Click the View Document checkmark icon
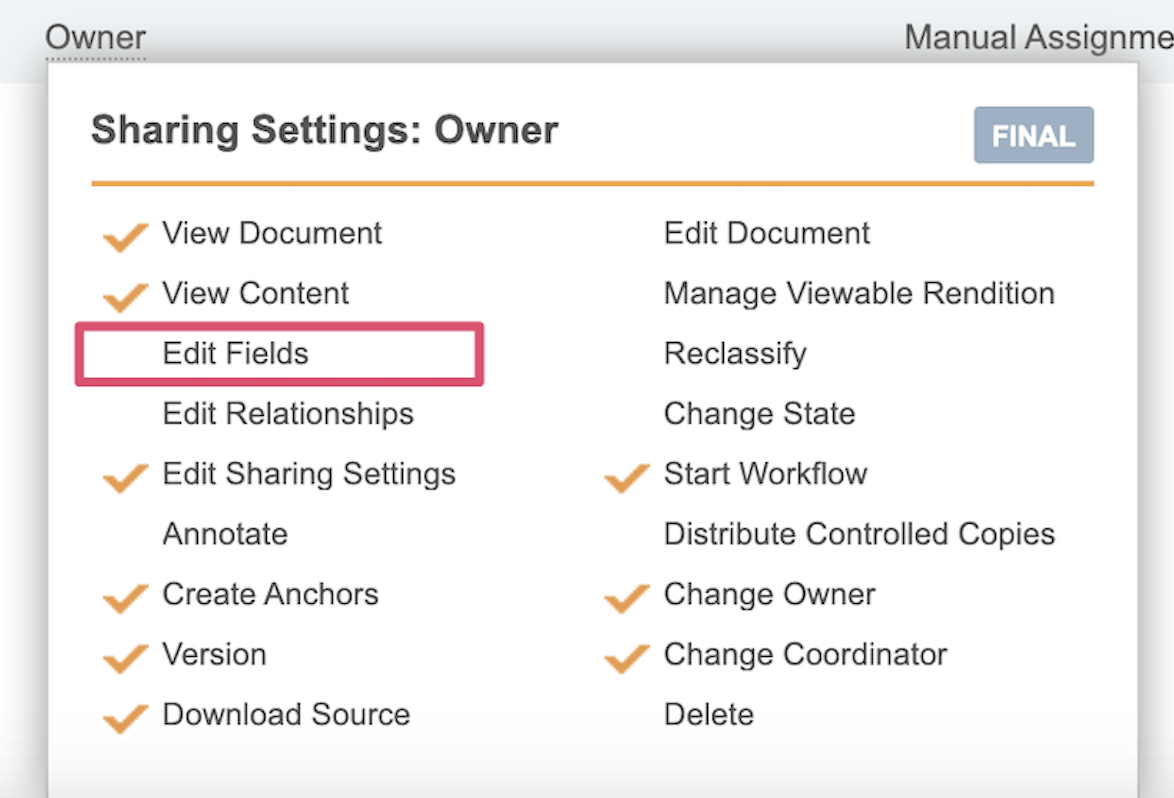This screenshot has height=798, width=1174. point(125,236)
